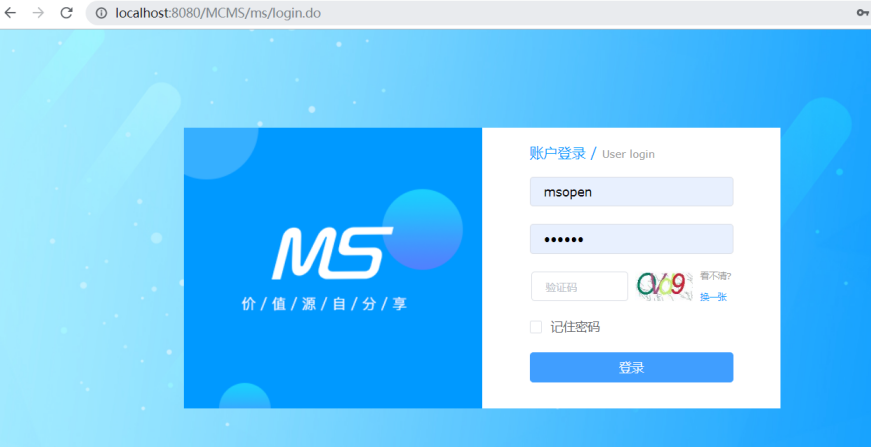Click the msopen username field
Screen dimensions: 872x448
tap(631, 192)
